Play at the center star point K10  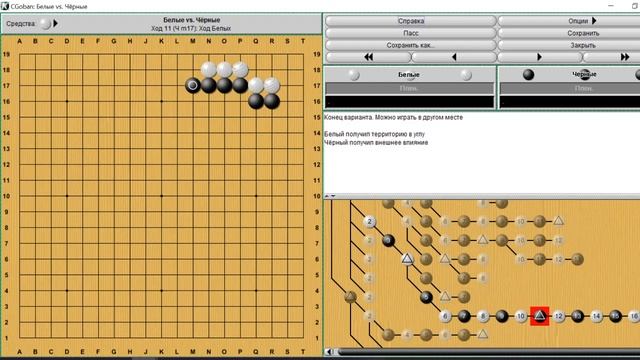pyautogui.click(x=162, y=196)
